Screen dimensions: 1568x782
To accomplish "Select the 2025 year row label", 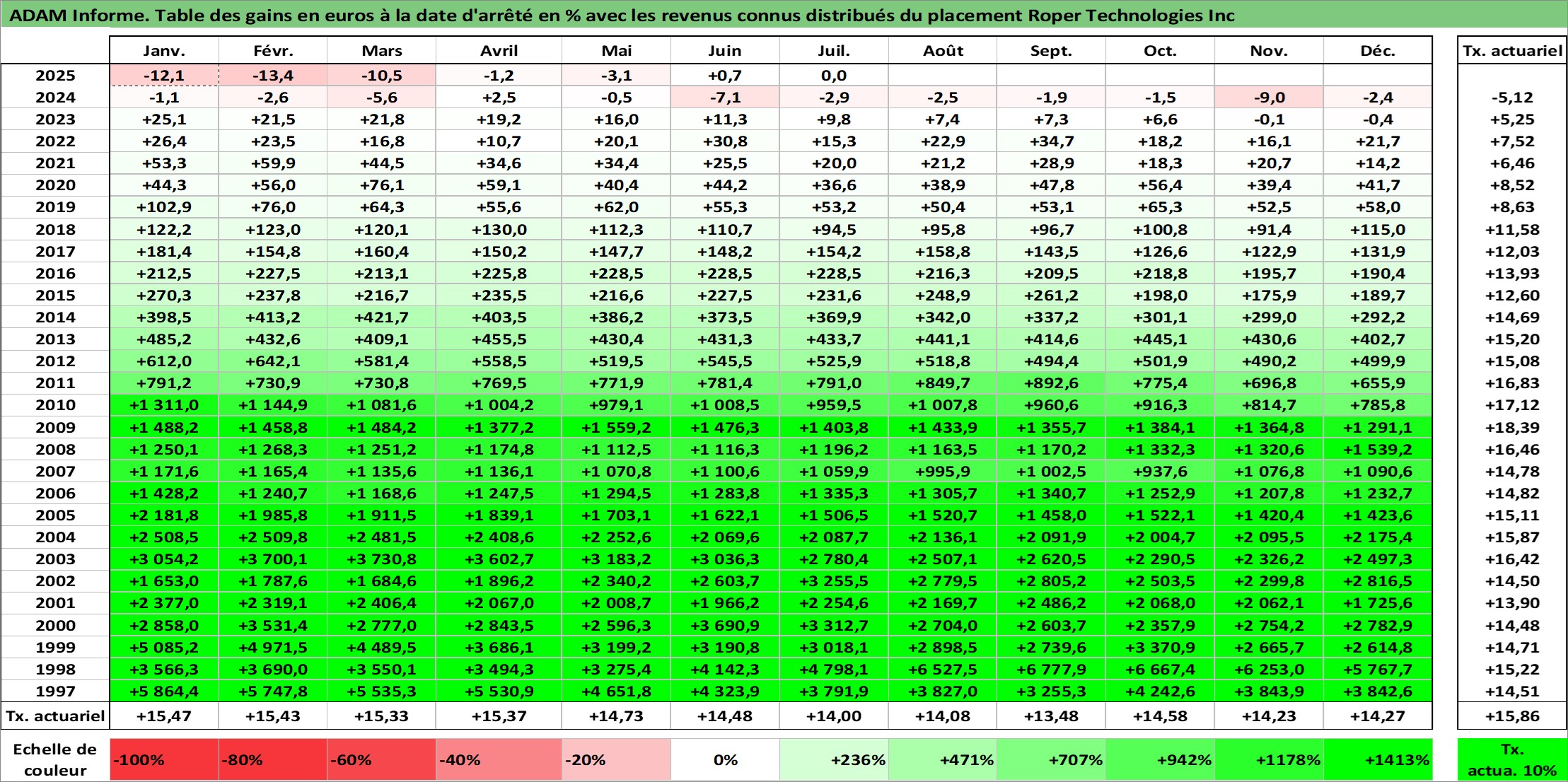I will tap(55, 75).
